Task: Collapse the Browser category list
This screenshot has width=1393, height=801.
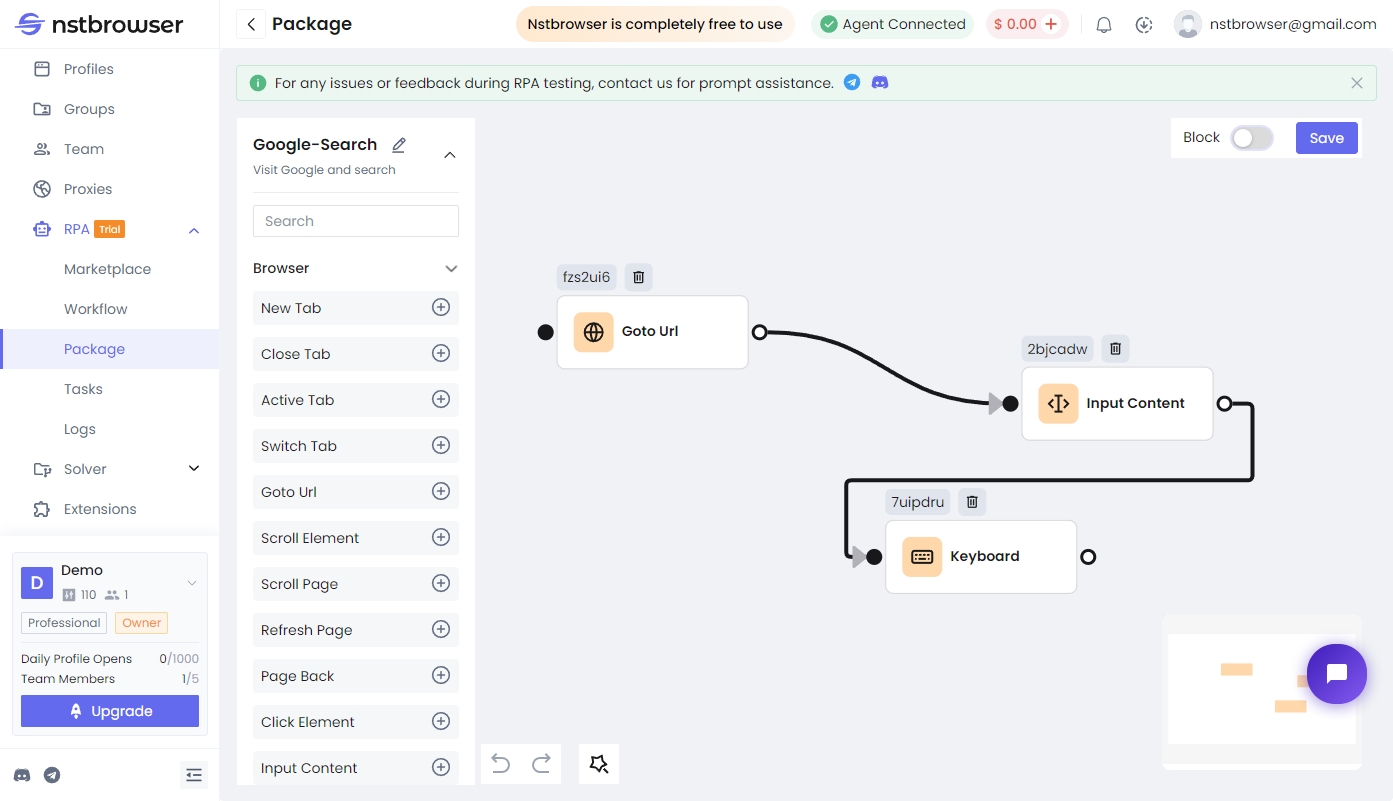Action: coord(451,268)
